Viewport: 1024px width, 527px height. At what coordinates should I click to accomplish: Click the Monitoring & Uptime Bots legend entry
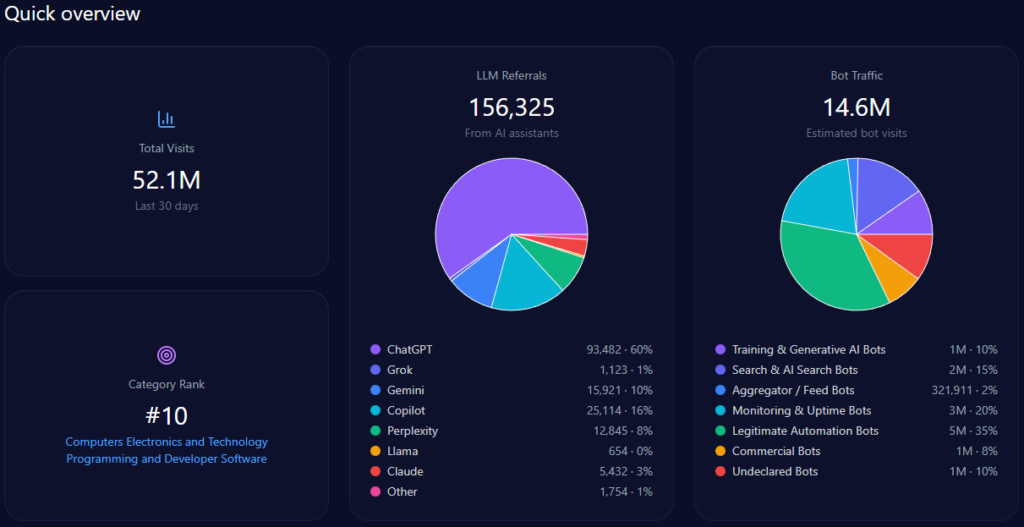tap(801, 411)
